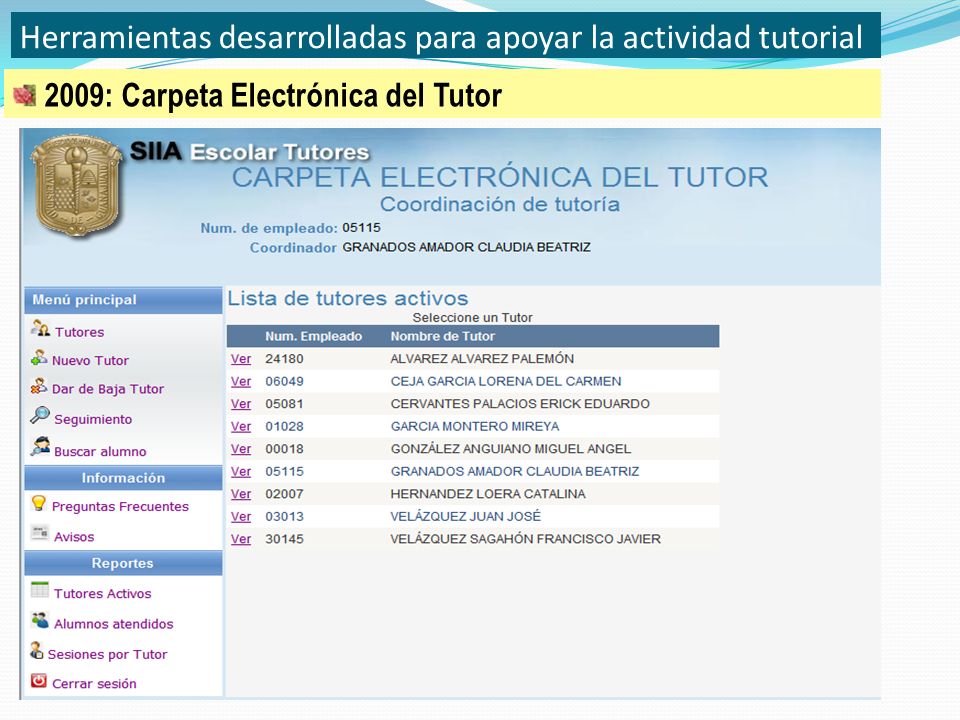Click the name GARCIA MONTERO MIREYA
The height and width of the screenshot is (720, 960).
point(475,427)
